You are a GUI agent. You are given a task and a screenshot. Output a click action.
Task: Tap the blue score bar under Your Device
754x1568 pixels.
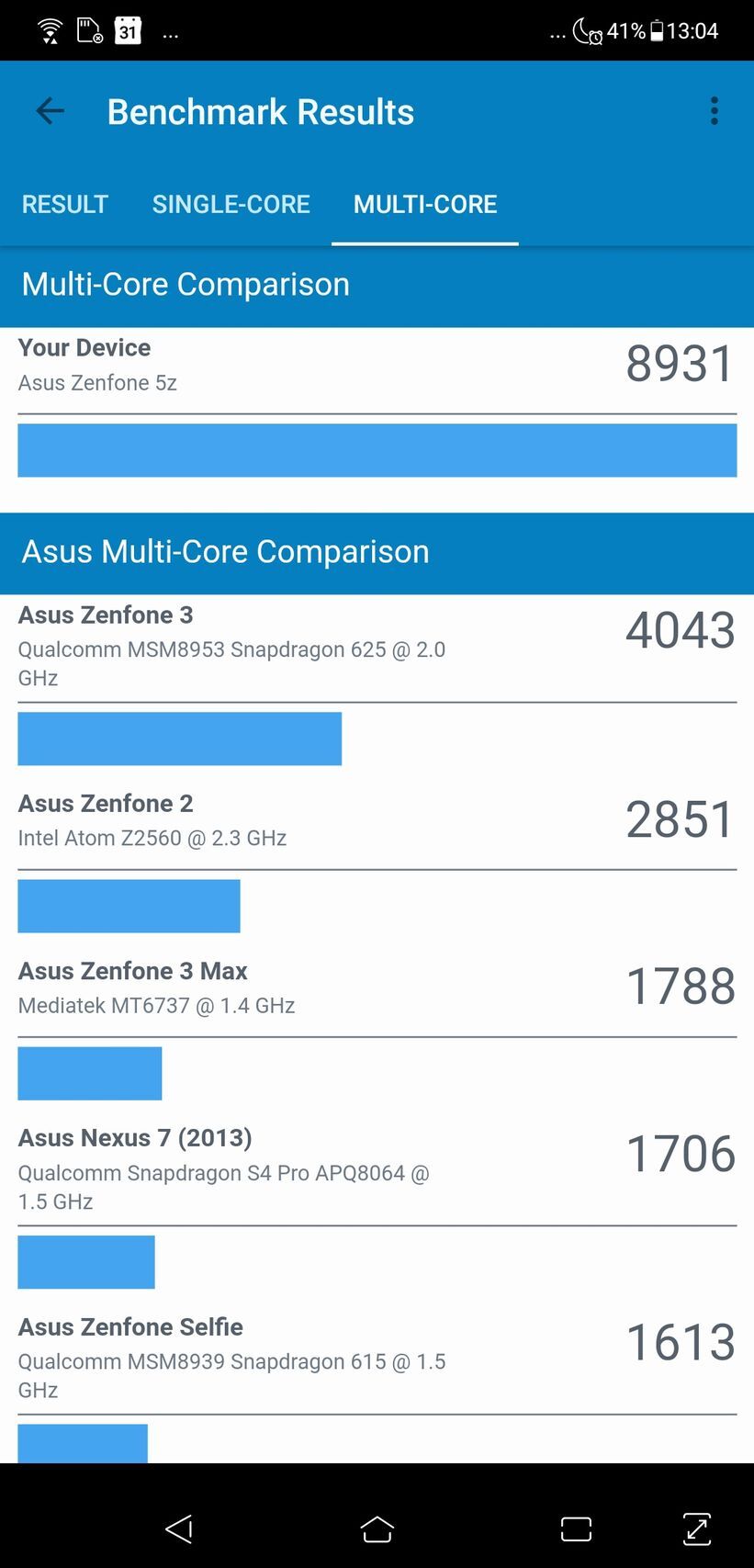pos(377,450)
